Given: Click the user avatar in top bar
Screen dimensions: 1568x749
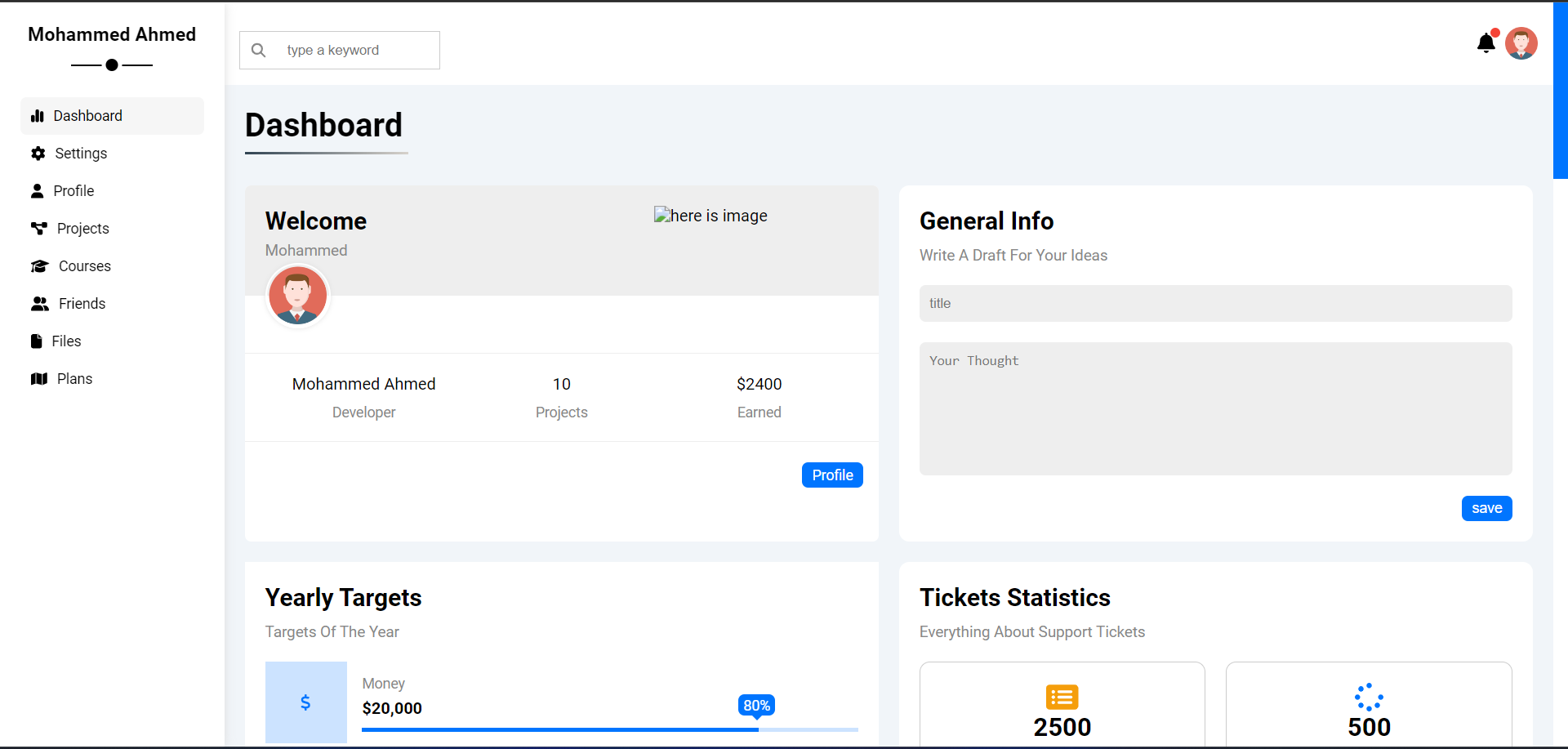Looking at the screenshot, I should point(1521,43).
